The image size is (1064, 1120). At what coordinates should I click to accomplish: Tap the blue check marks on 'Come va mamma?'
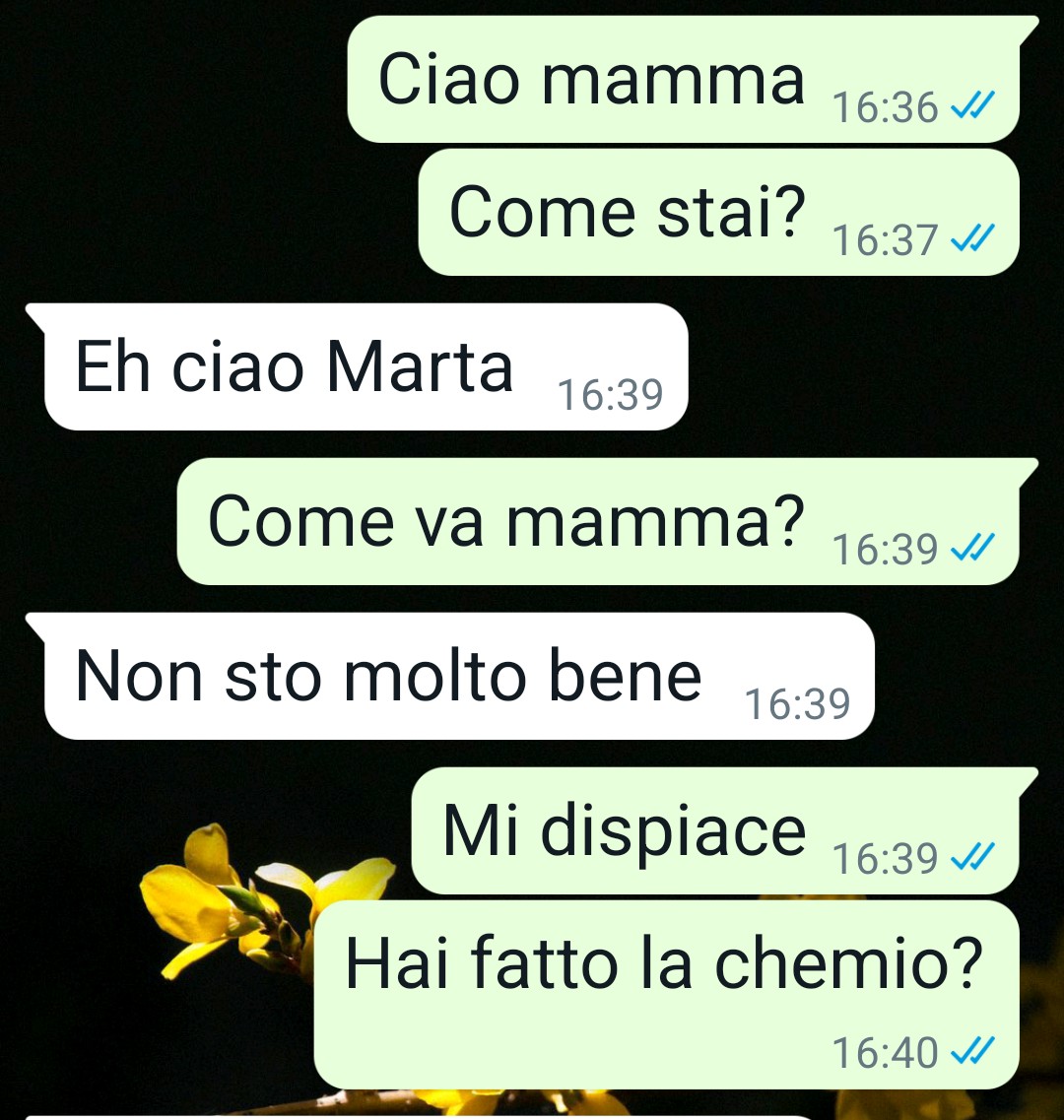pos(972,549)
